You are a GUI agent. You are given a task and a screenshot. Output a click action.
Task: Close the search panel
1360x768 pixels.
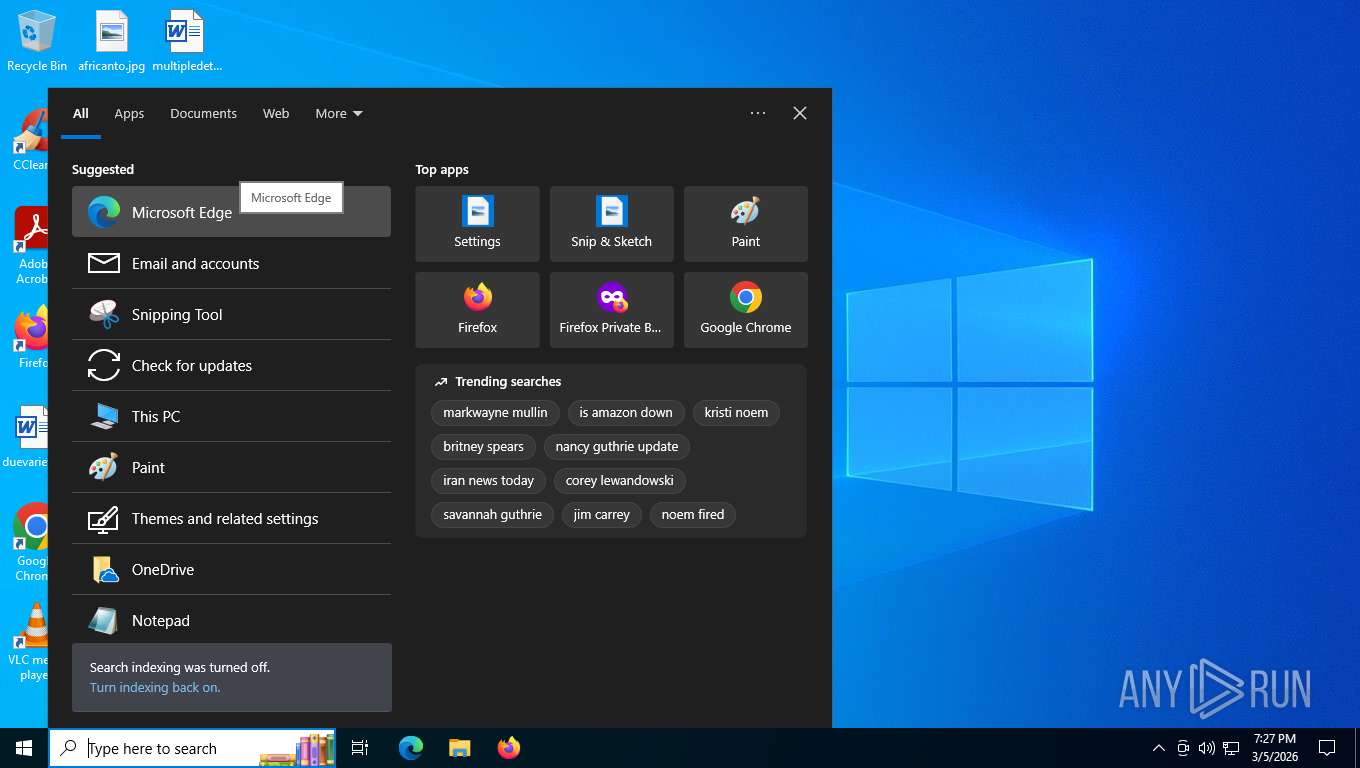800,113
